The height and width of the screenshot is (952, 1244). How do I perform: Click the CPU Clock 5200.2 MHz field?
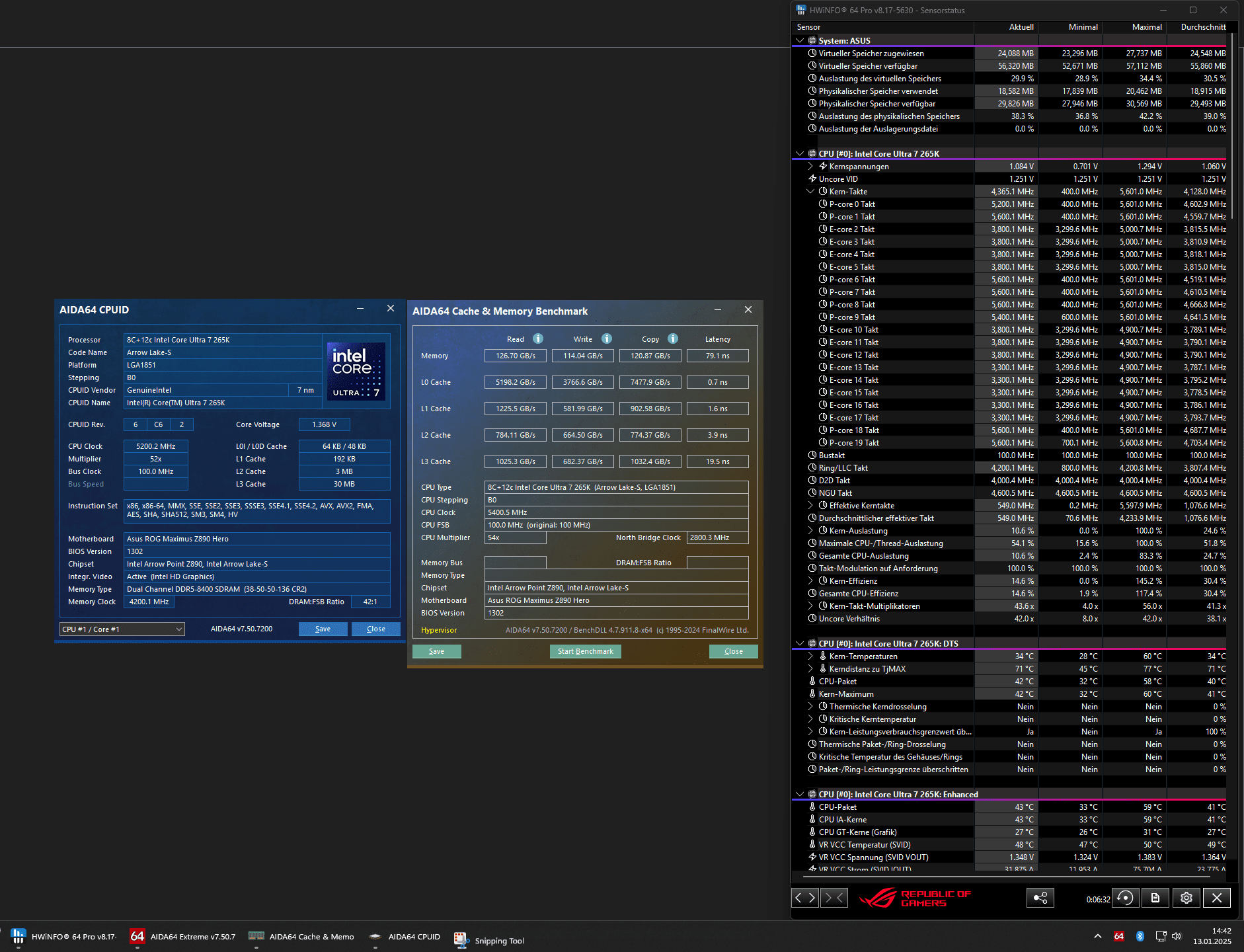point(156,446)
